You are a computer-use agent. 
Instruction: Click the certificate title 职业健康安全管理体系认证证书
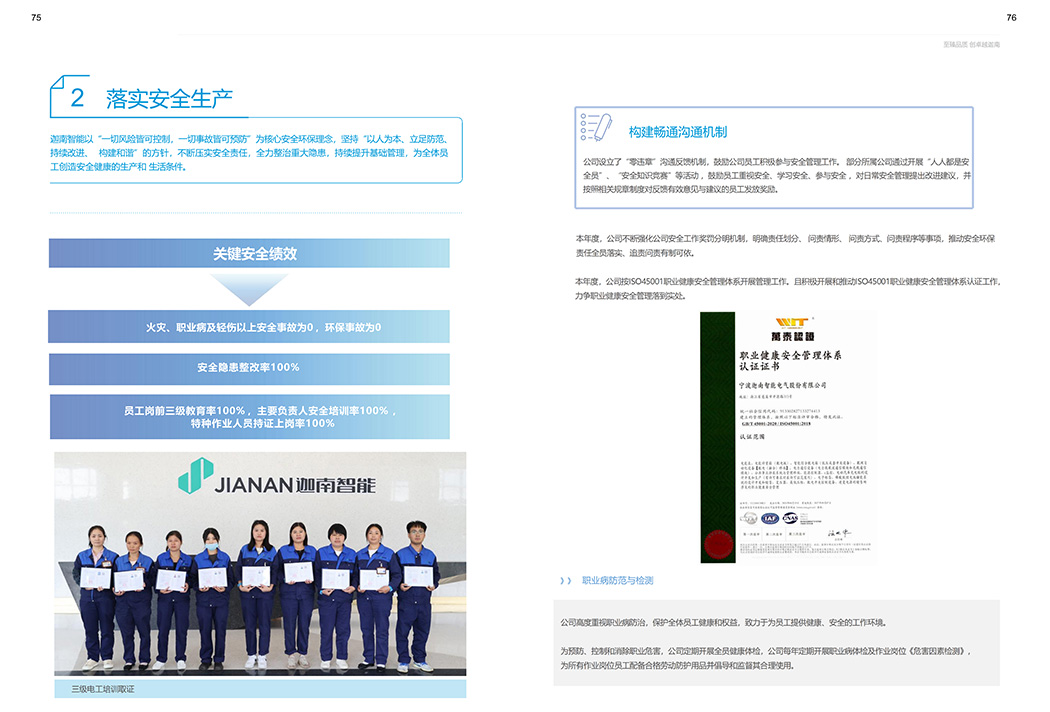point(790,361)
